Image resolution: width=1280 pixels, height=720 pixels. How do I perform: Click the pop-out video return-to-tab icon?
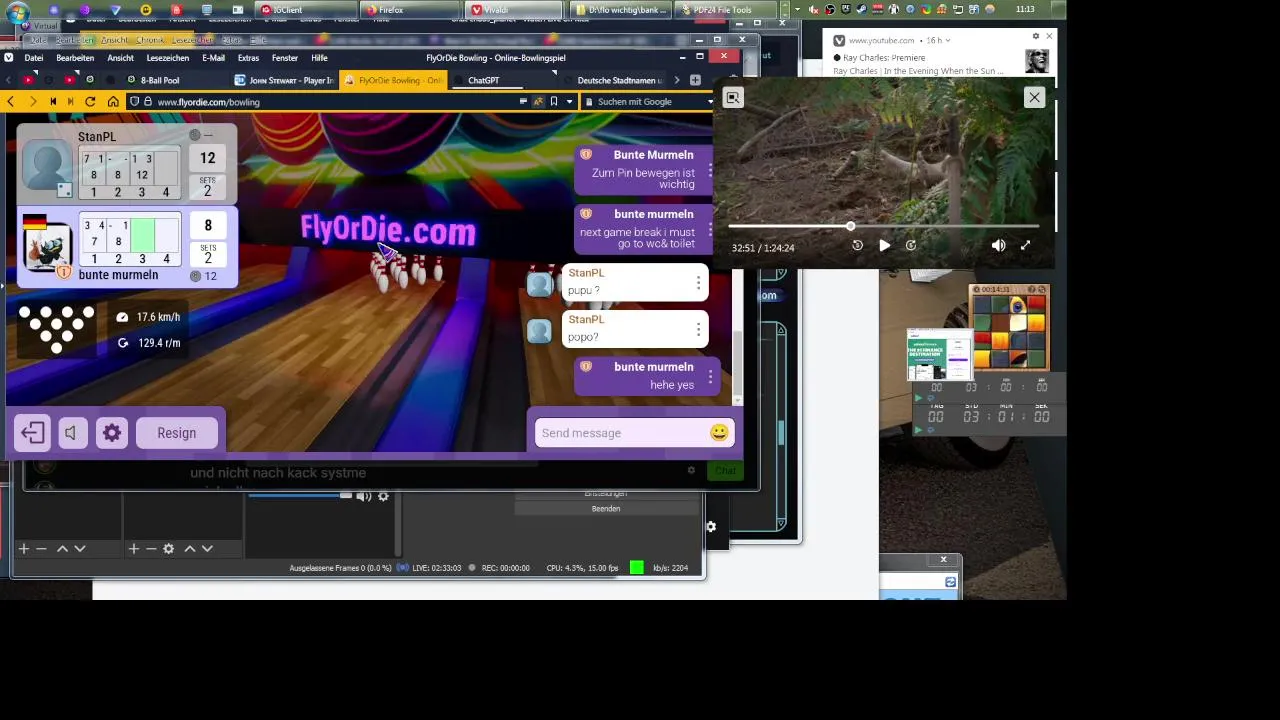(x=733, y=97)
